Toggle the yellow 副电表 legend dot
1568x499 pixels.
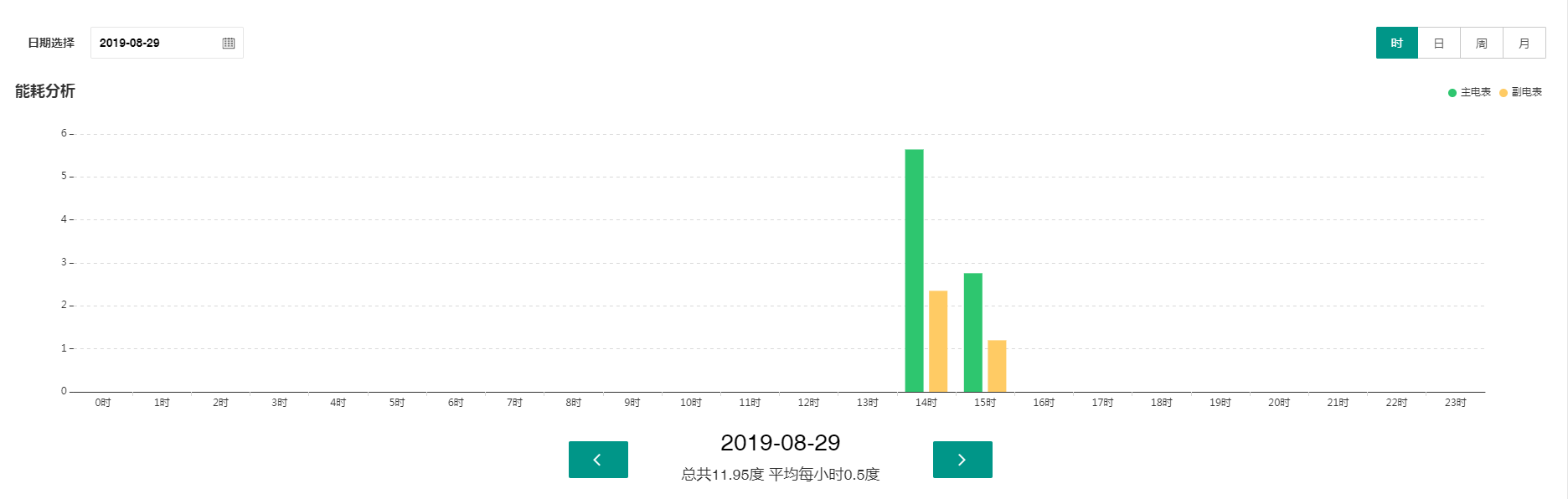[1504, 93]
